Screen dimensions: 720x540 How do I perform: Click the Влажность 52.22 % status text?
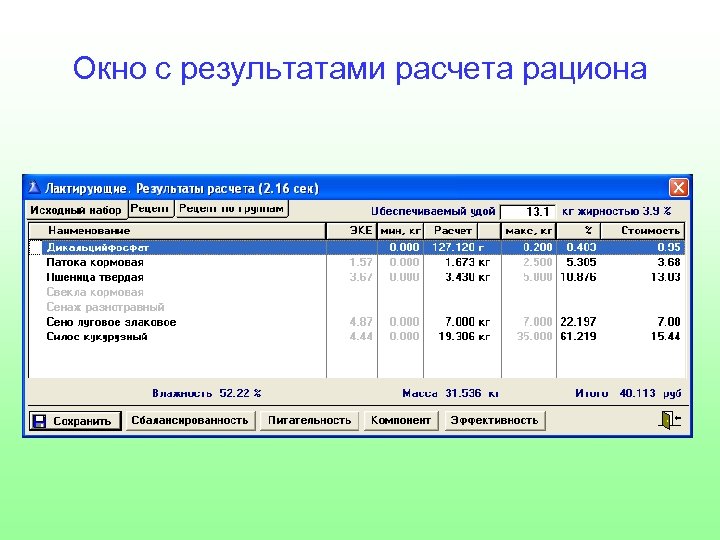click(207, 393)
